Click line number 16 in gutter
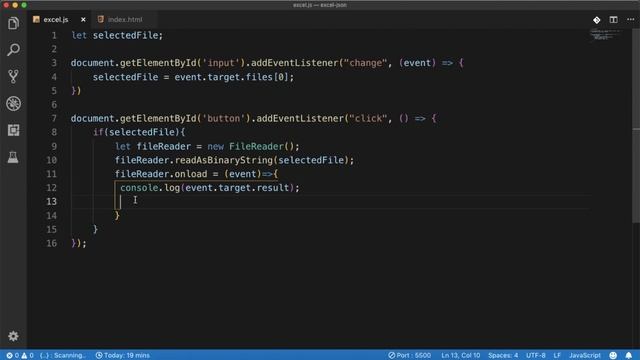 [51, 243]
